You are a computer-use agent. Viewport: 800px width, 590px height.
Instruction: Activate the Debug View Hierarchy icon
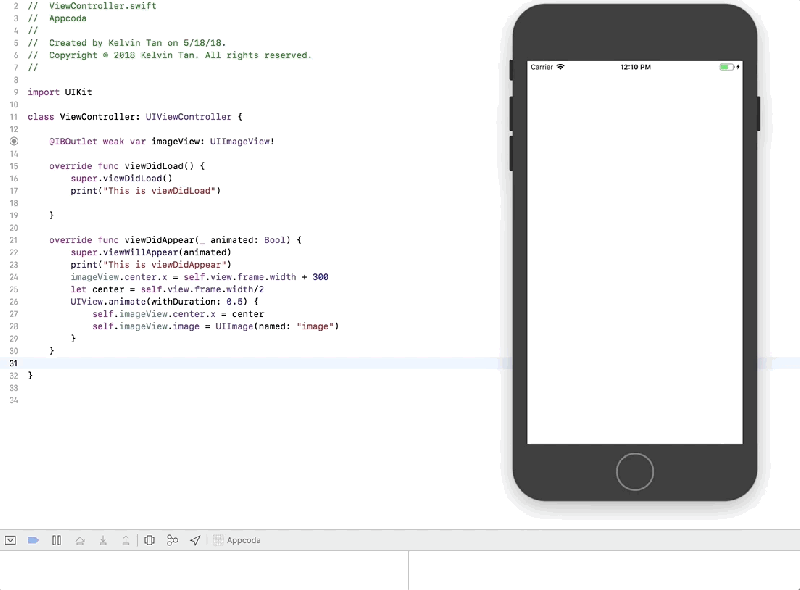click(x=150, y=540)
